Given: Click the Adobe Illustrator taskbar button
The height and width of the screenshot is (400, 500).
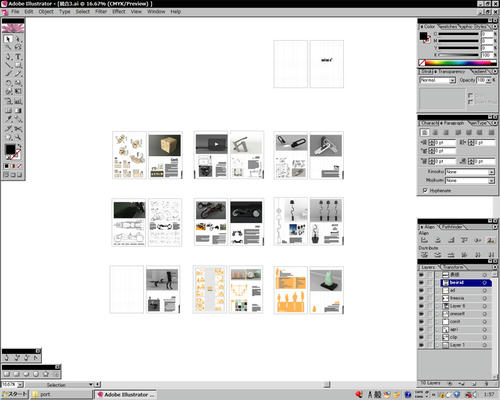Looking at the screenshot, I should 126,394.
